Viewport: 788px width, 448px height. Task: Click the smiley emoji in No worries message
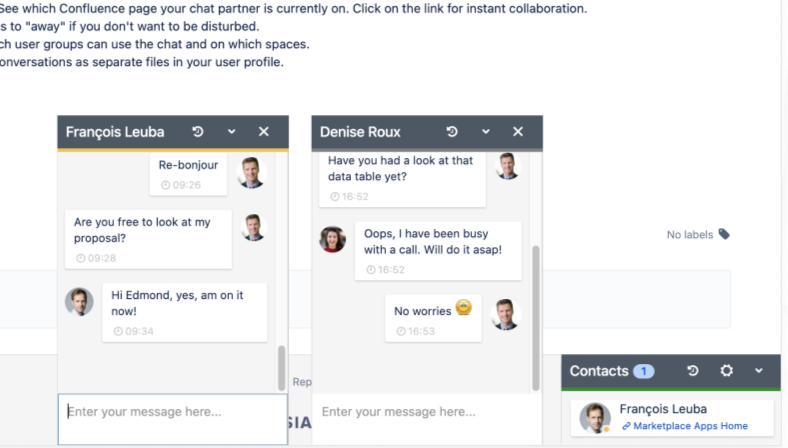click(x=464, y=309)
